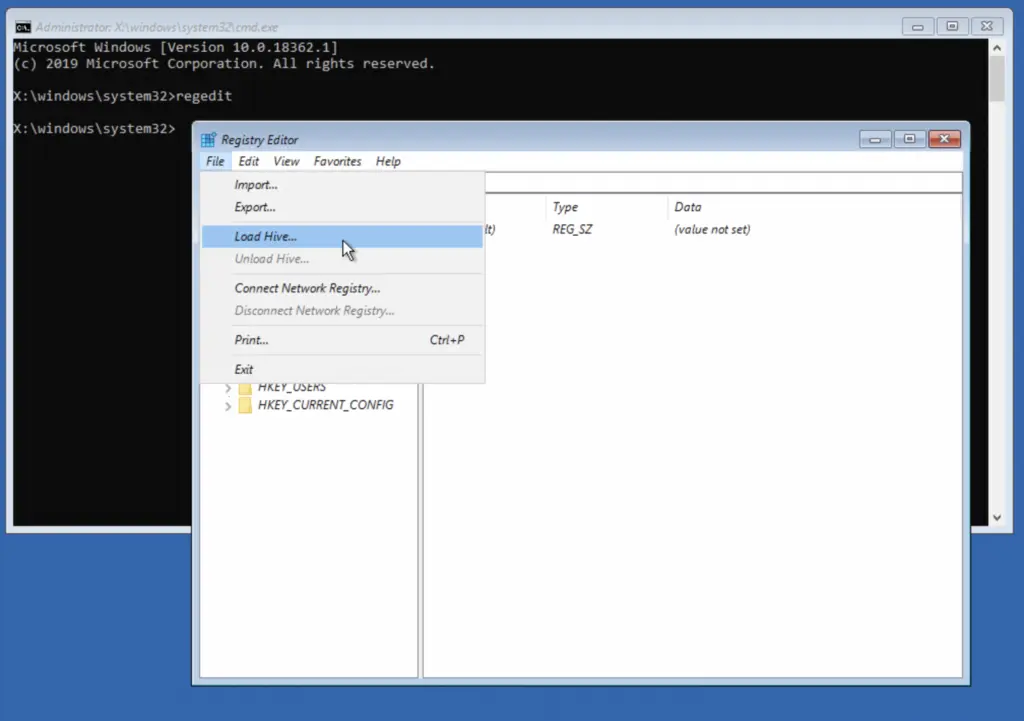Click the Type column header
Screen dimensions: 1024x721
[566, 207]
